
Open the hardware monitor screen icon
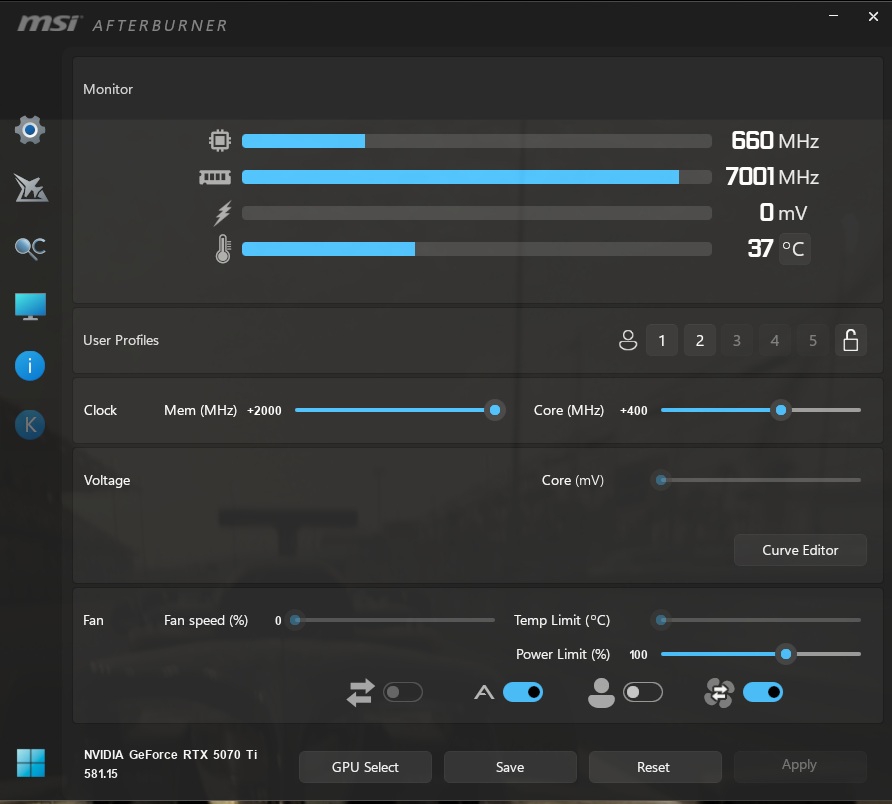[x=30, y=307]
